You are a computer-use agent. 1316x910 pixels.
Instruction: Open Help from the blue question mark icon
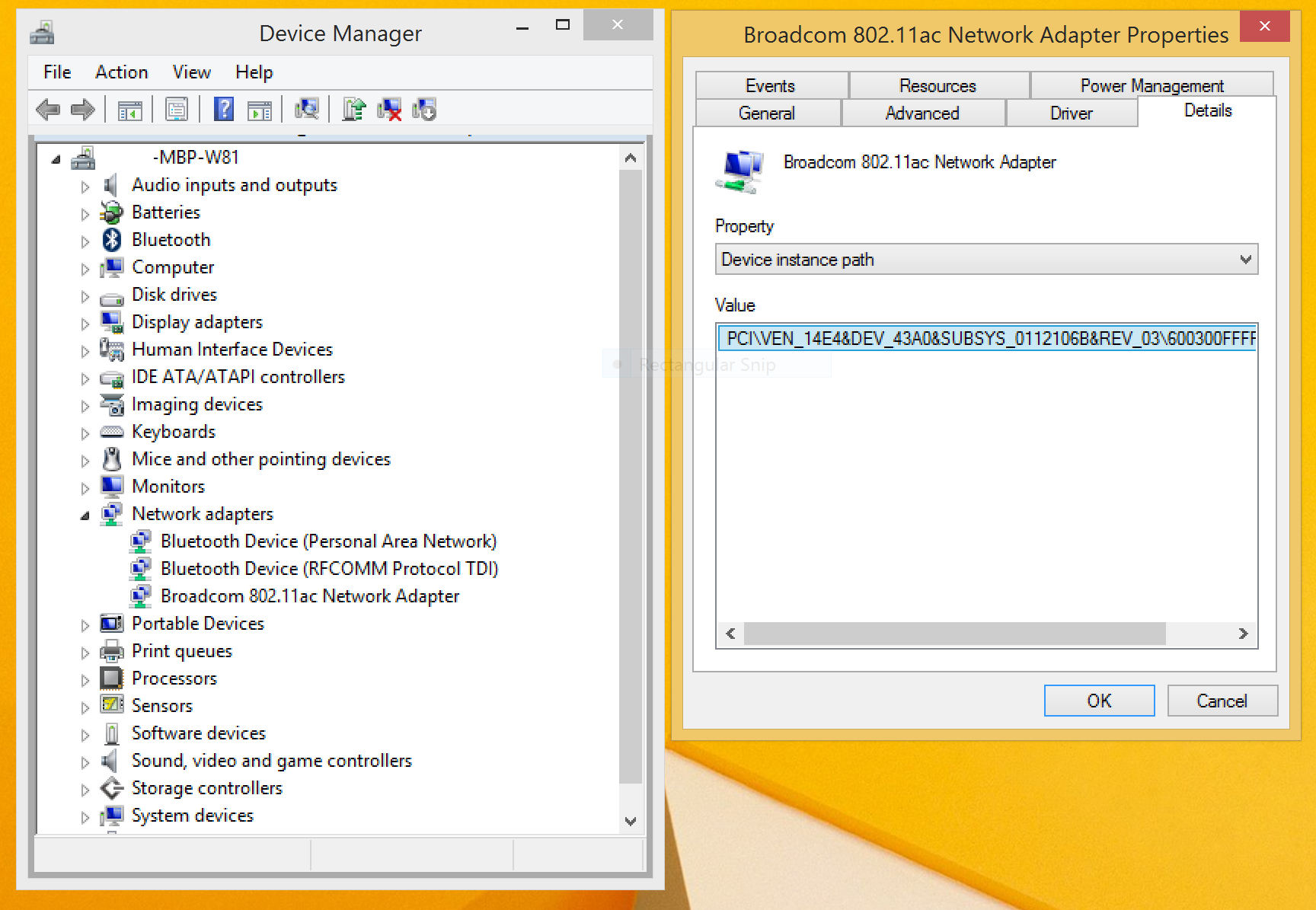click(224, 110)
